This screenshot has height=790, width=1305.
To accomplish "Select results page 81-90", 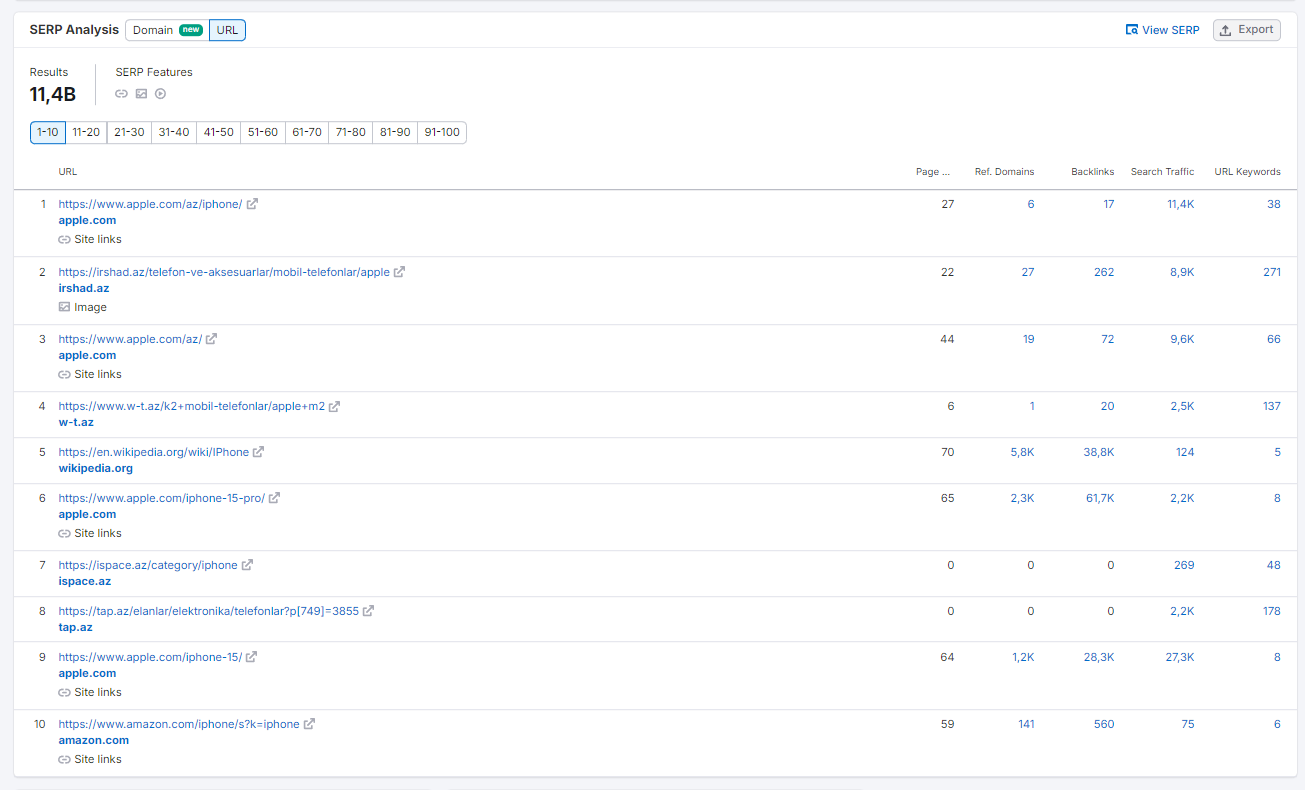I will coord(395,132).
